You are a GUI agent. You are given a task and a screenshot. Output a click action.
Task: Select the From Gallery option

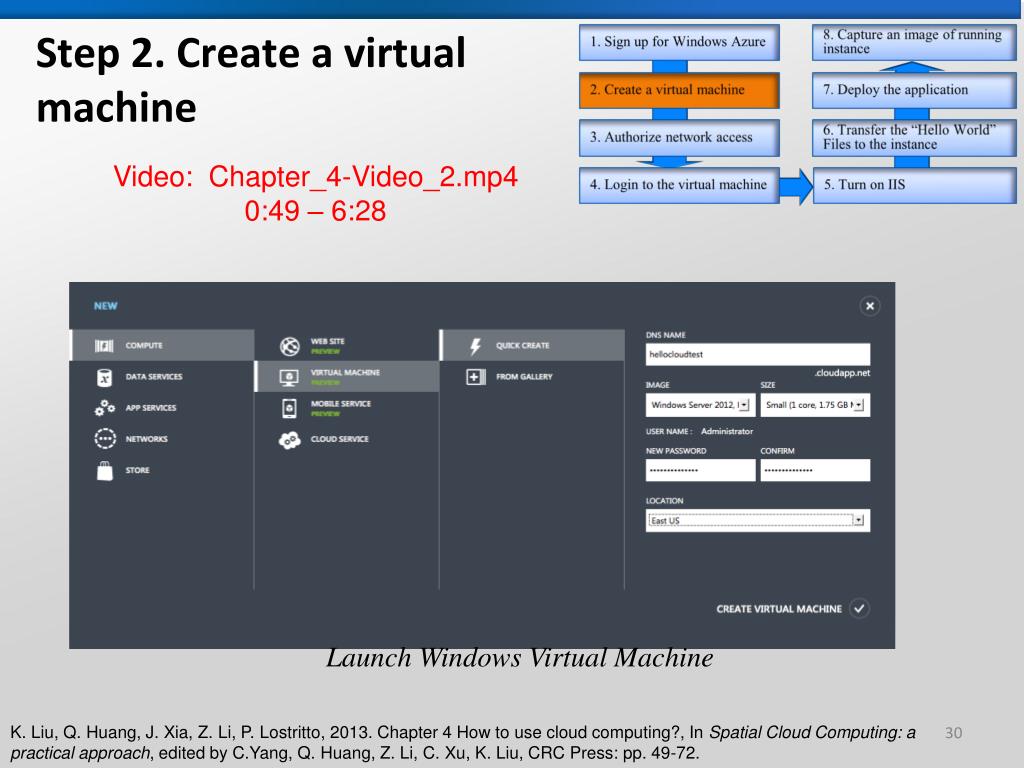[532, 377]
